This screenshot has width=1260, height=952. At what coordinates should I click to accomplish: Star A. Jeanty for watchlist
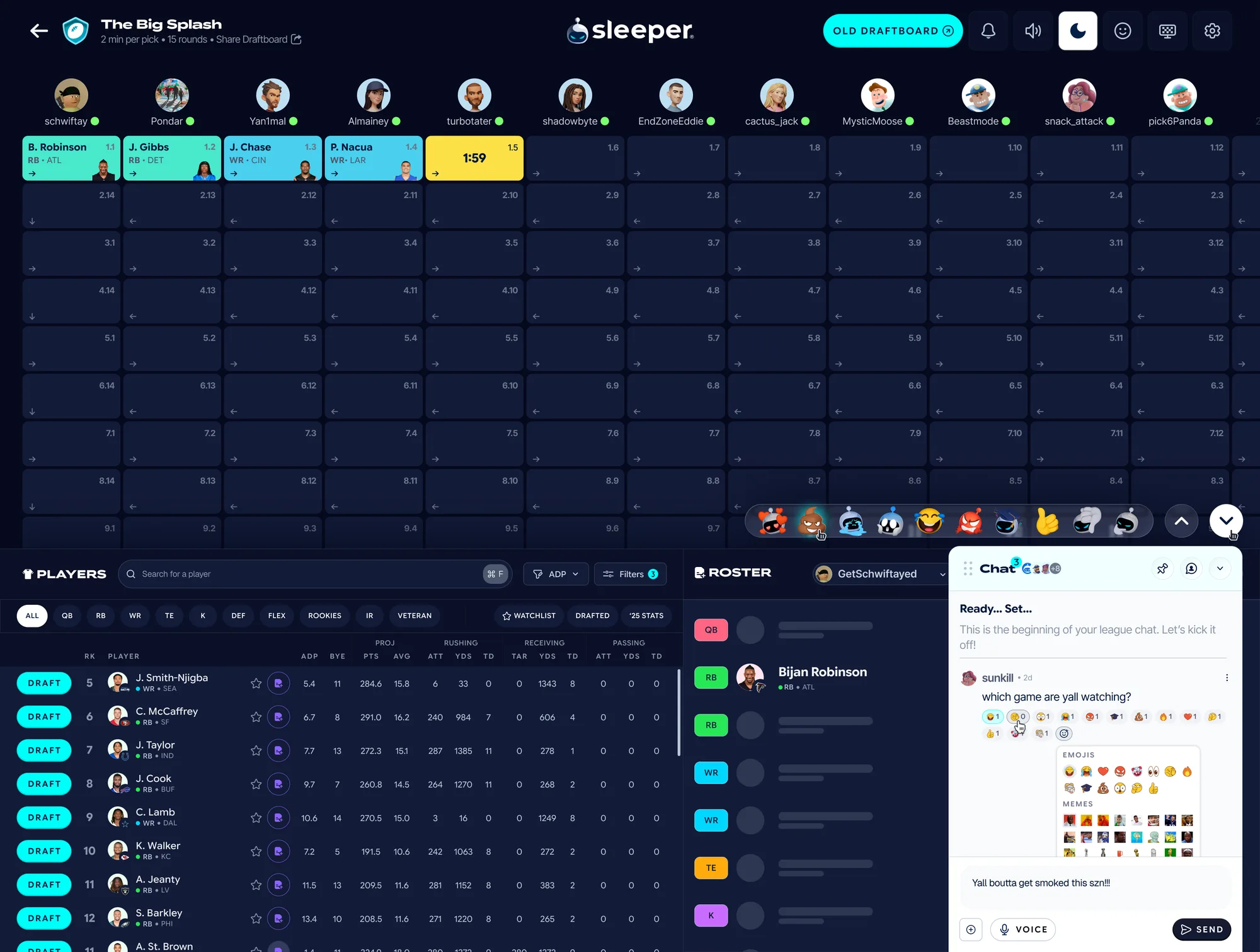[x=256, y=885]
